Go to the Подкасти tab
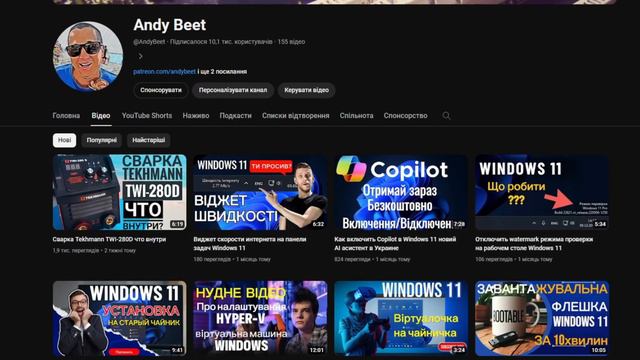The width and height of the screenshot is (640, 360). pos(236,116)
